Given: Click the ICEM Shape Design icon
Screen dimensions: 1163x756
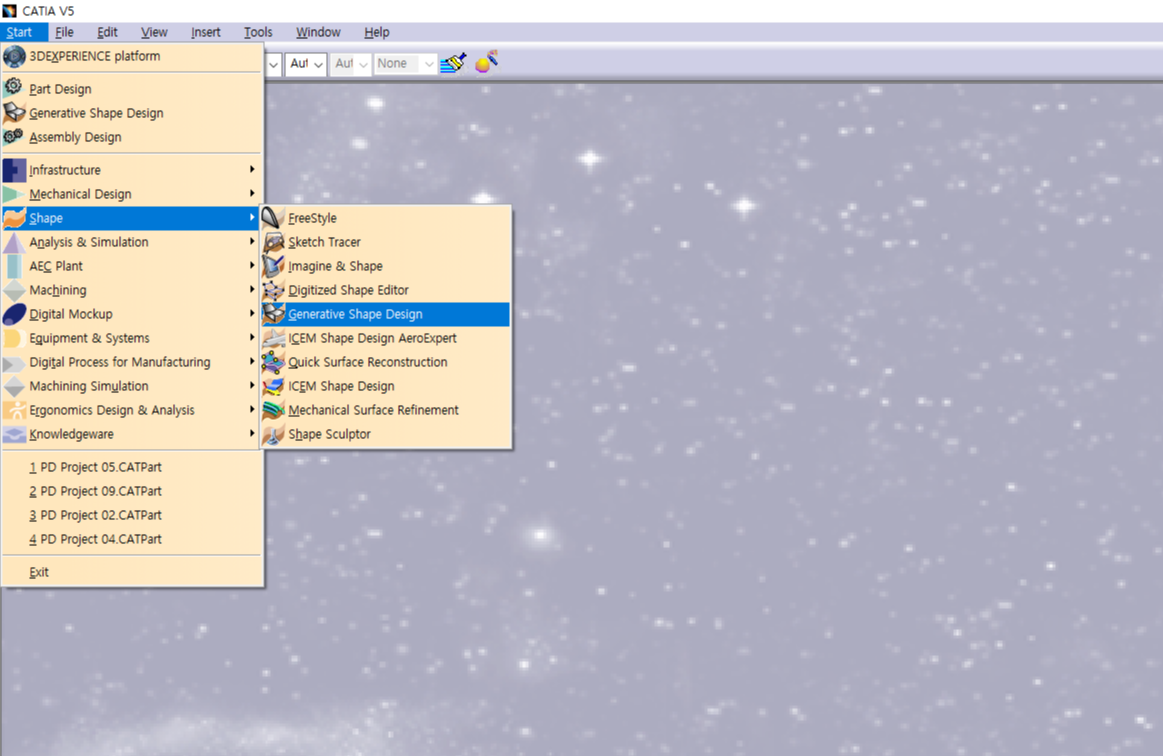Looking at the screenshot, I should [274, 386].
